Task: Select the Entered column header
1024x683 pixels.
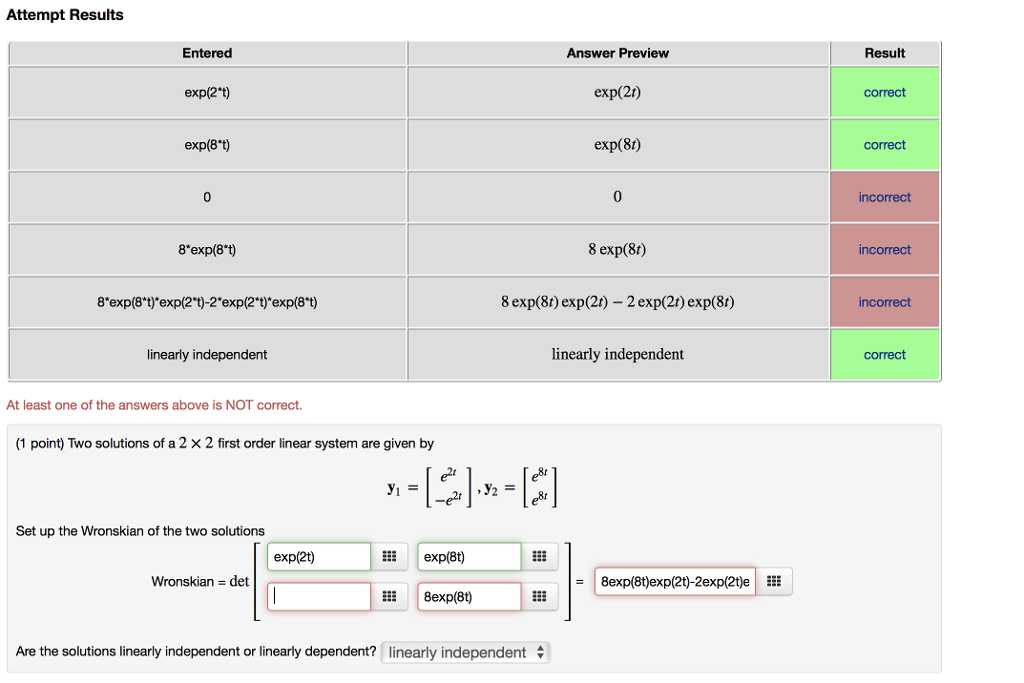Action: (207, 53)
